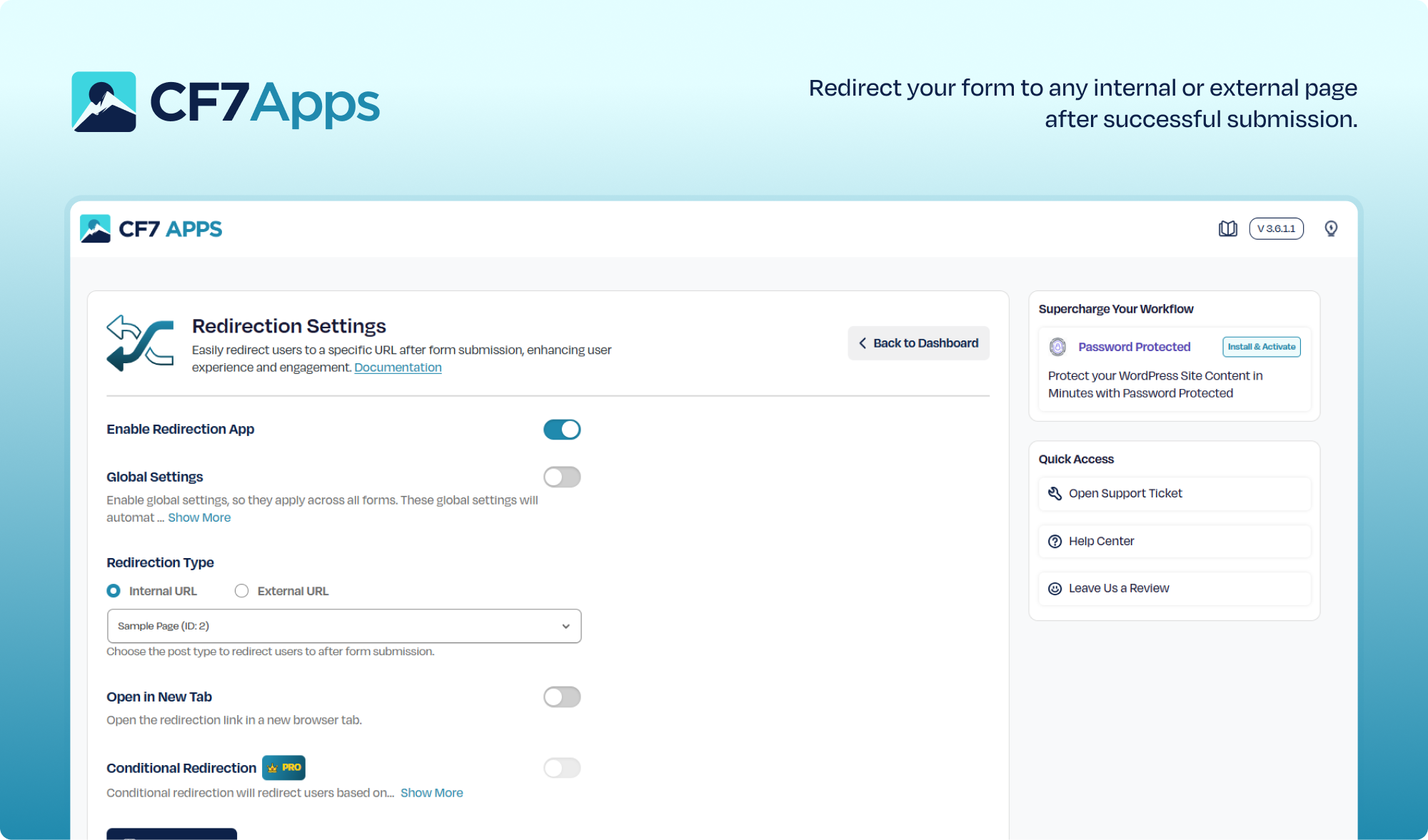Click the CF7 Apps logo in the header
This screenshot has width=1428, height=840.
tap(151, 229)
